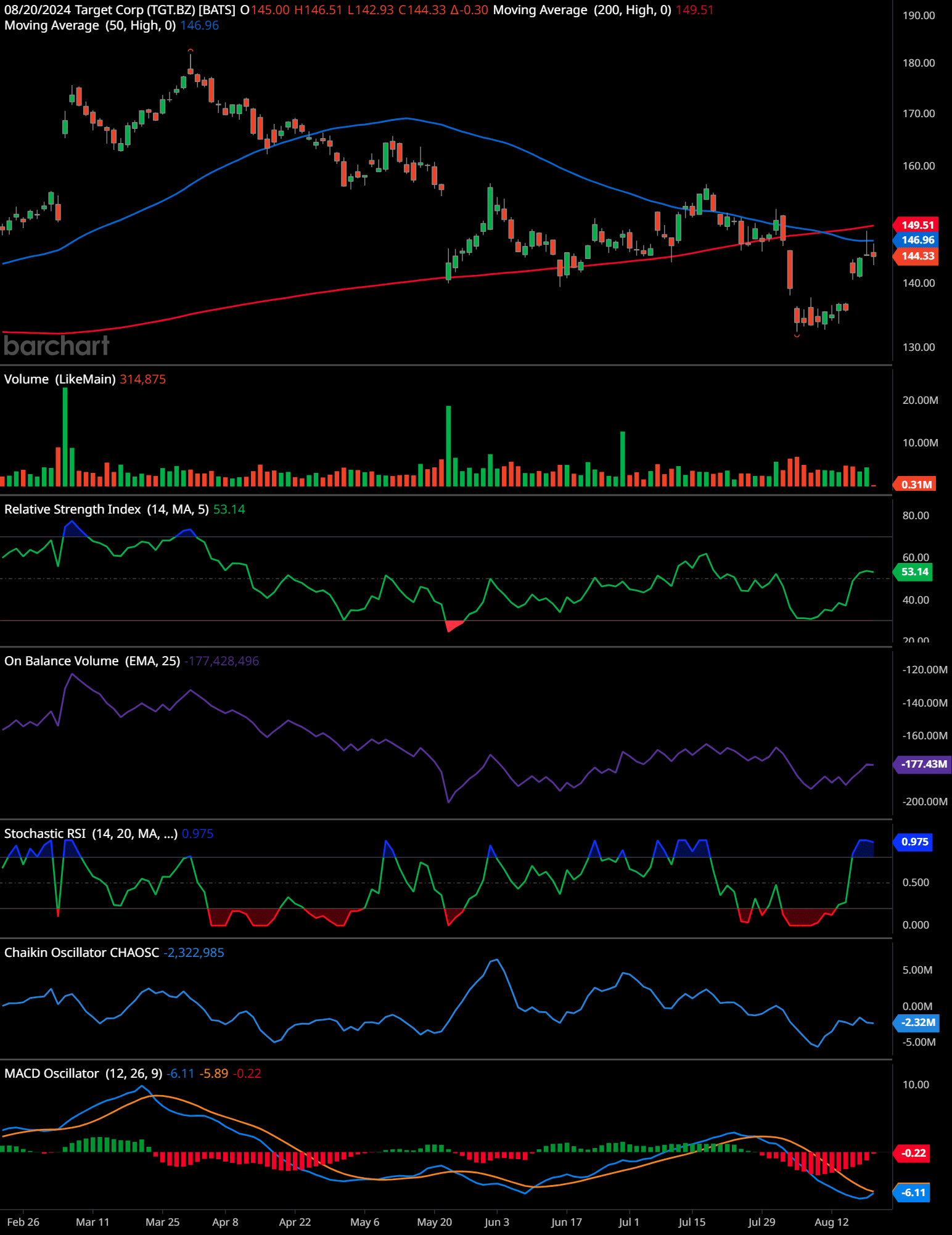Click the Relative Strength Index indicator label
Screen dimensions: 952x1235
pyautogui.click(x=107, y=509)
